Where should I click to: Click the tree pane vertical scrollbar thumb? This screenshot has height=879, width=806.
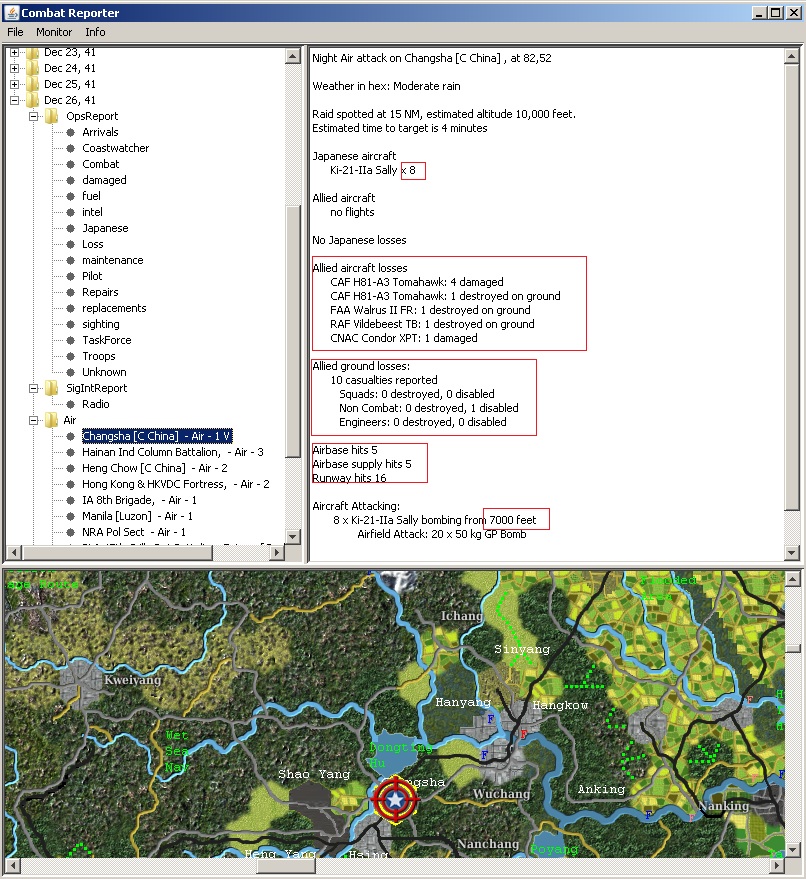(293, 332)
